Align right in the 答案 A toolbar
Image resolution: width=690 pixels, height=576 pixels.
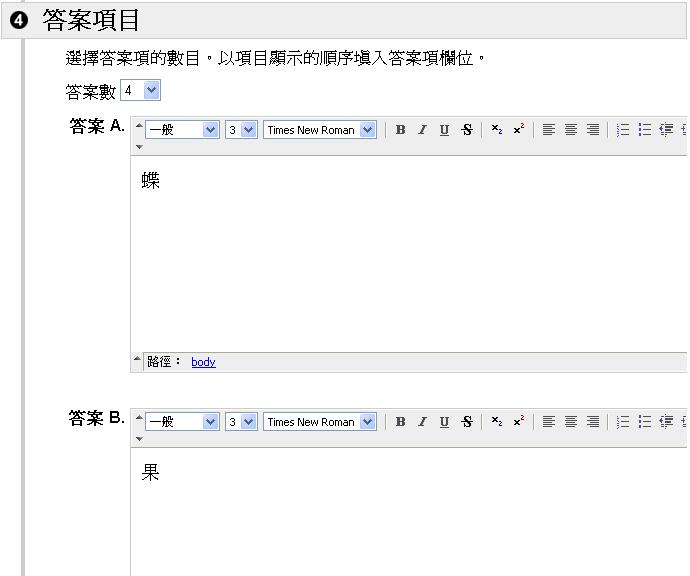(593, 130)
